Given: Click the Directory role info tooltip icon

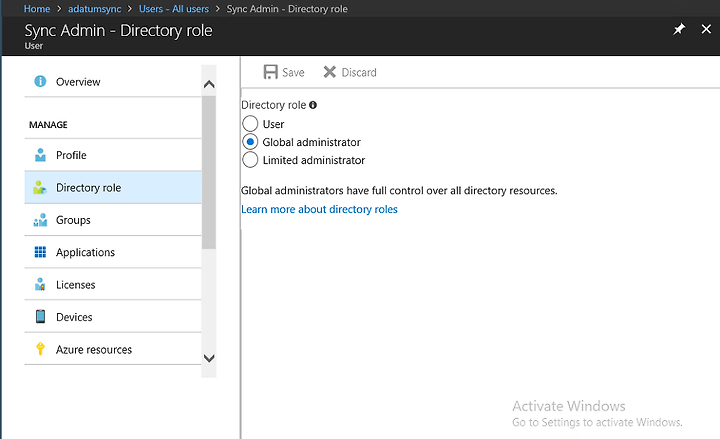Looking at the screenshot, I should [x=313, y=105].
